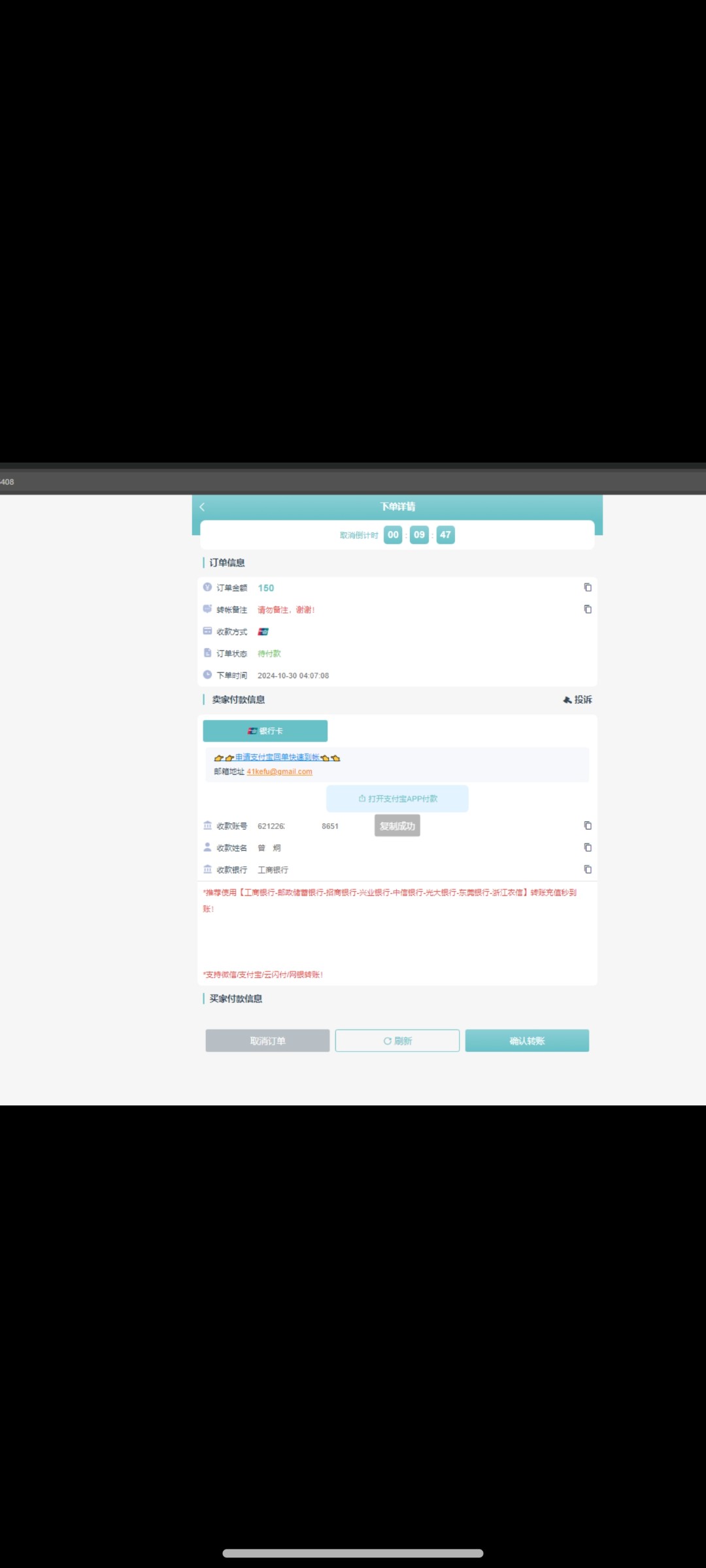Image resolution: width=706 pixels, height=1568 pixels.
Task: Click the clock icon beside 下单时间
Action: (207, 675)
